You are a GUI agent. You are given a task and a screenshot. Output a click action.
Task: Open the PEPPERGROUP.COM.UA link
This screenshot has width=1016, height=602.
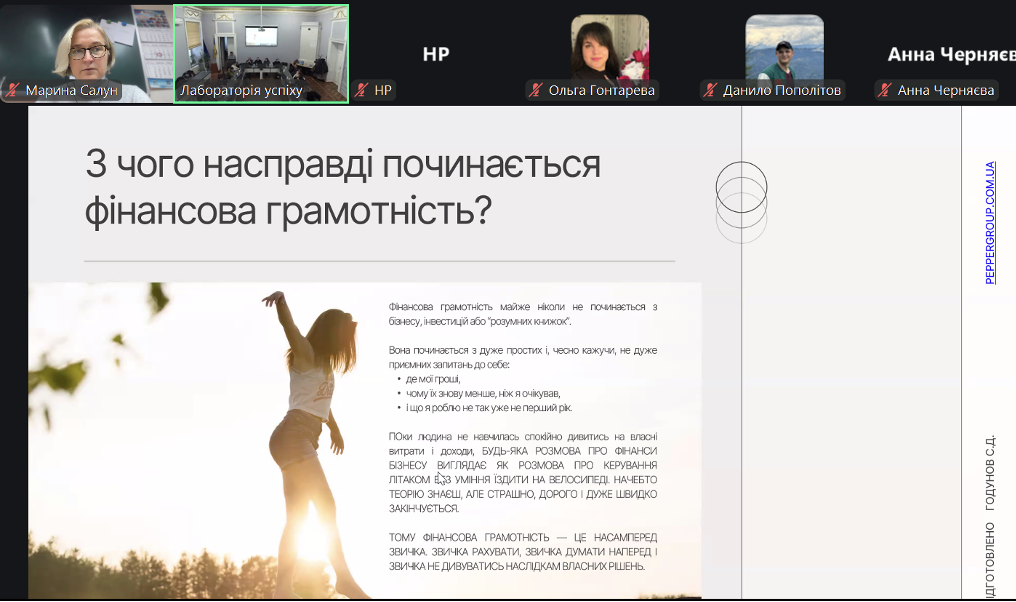pyautogui.click(x=990, y=222)
